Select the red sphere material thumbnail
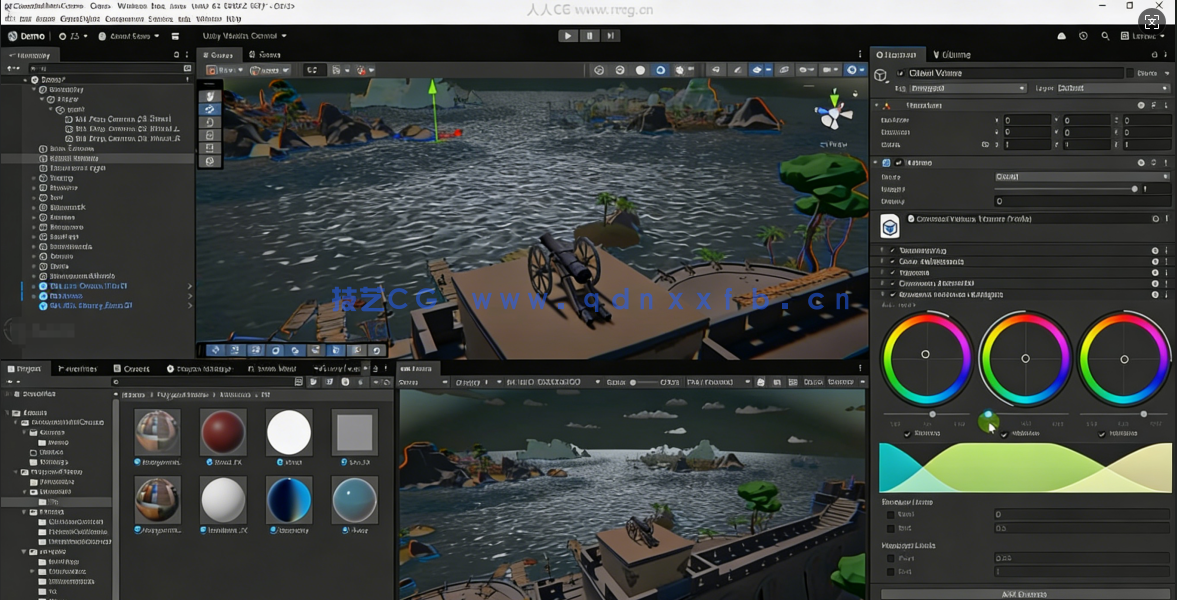Image resolution: width=1177 pixels, height=600 pixels. pyautogui.click(x=223, y=432)
